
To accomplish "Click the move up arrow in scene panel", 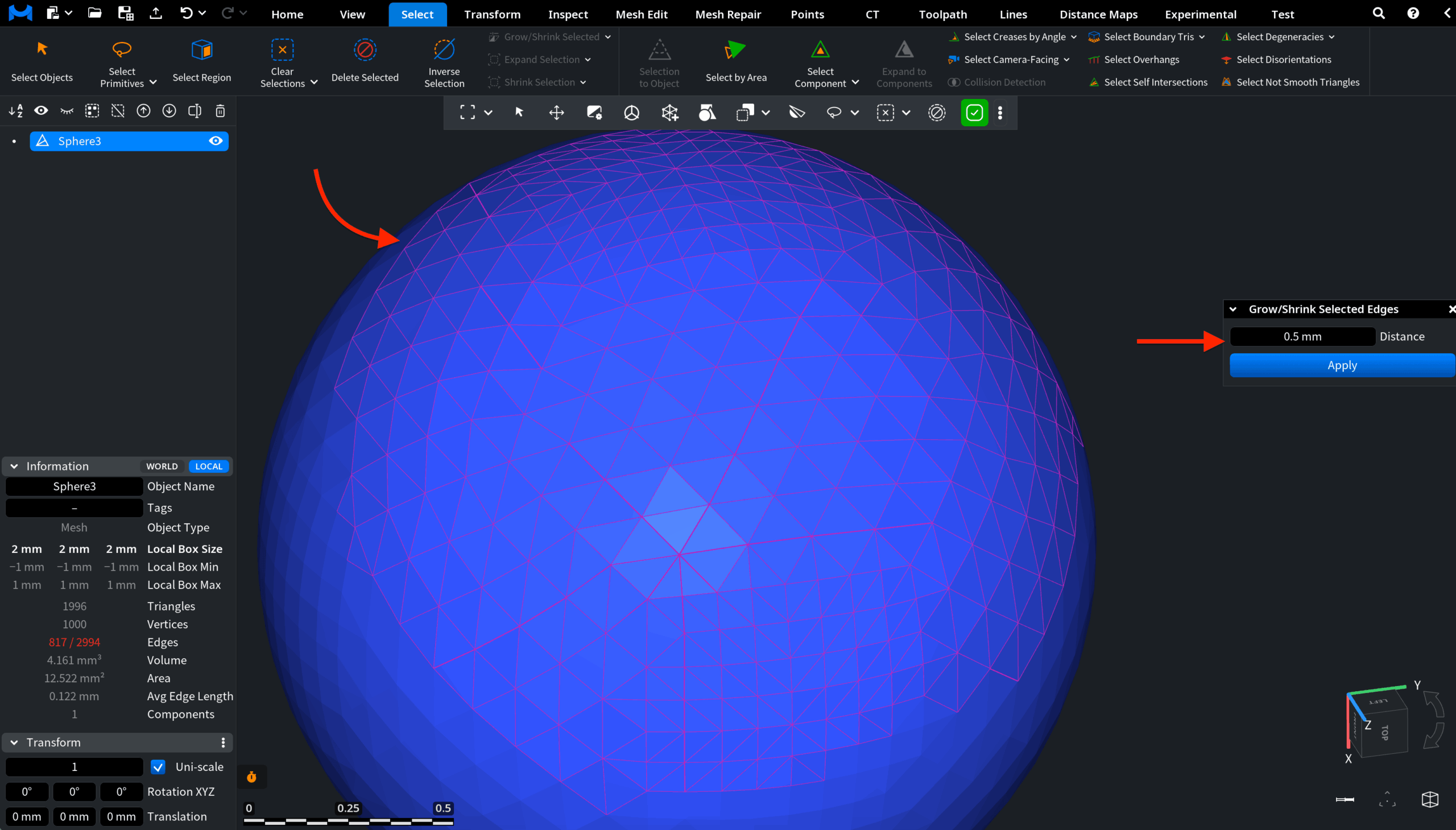I will click(x=143, y=110).
